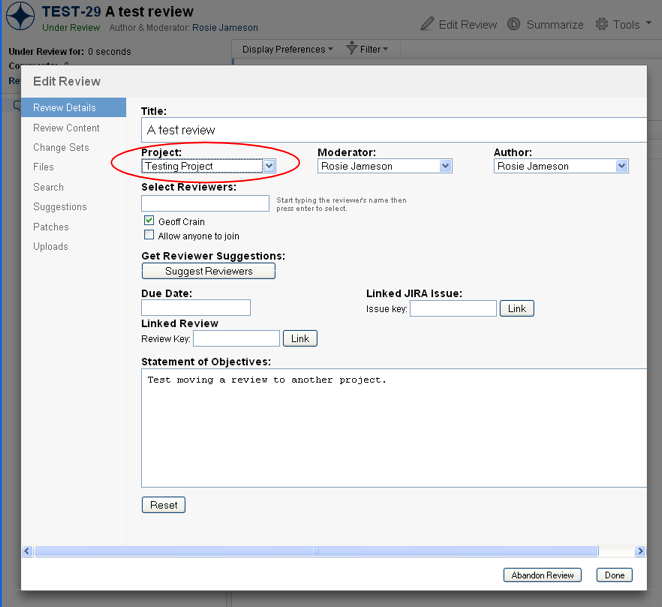Enable Allow anyone to join checkbox
This screenshot has width=662, height=607.
[149, 235]
